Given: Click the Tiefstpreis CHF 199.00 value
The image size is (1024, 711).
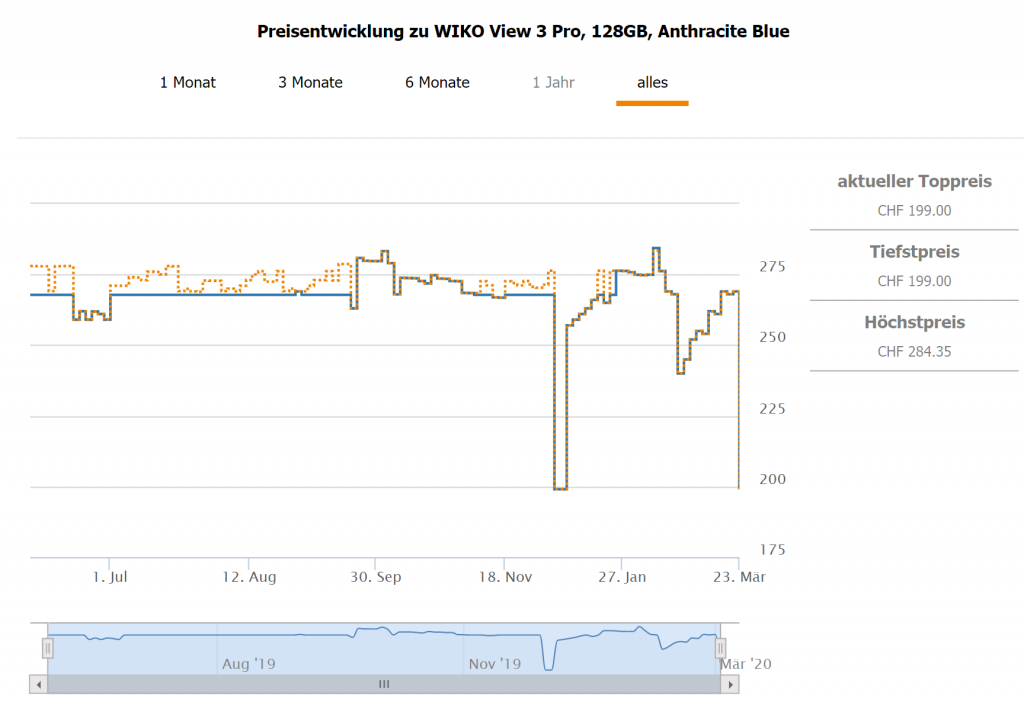Looking at the screenshot, I should (x=914, y=281).
